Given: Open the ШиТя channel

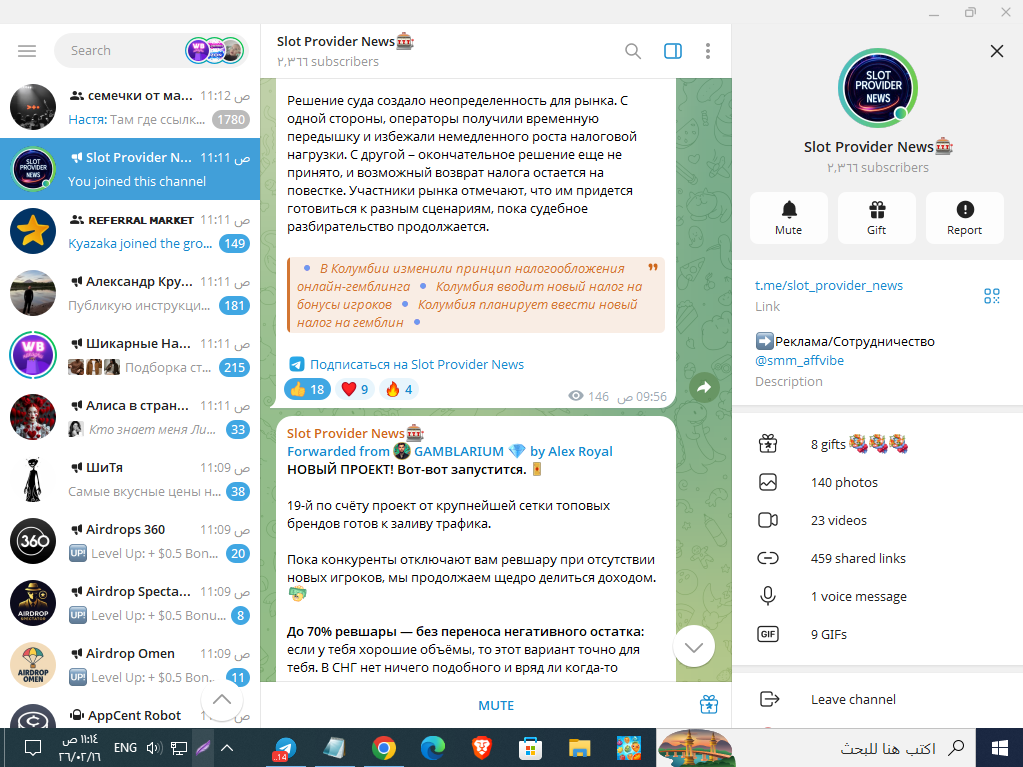Looking at the screenshot, I should 130,479.
